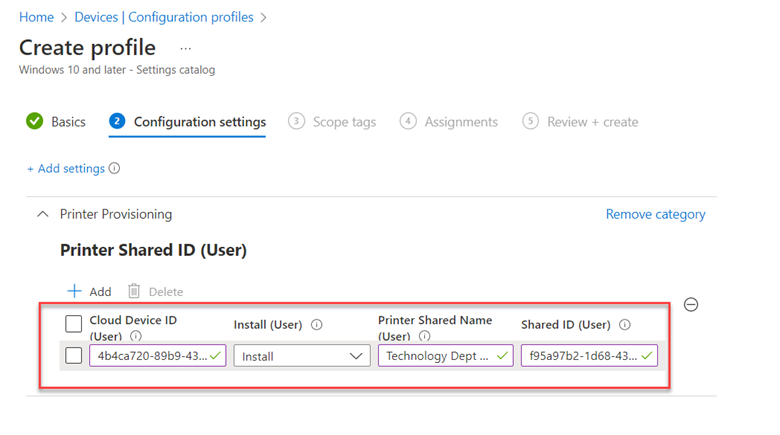Click the plus Add row icon
This screenshot has width=780, height=435.
pyautogui.click(x=74, y=291)
